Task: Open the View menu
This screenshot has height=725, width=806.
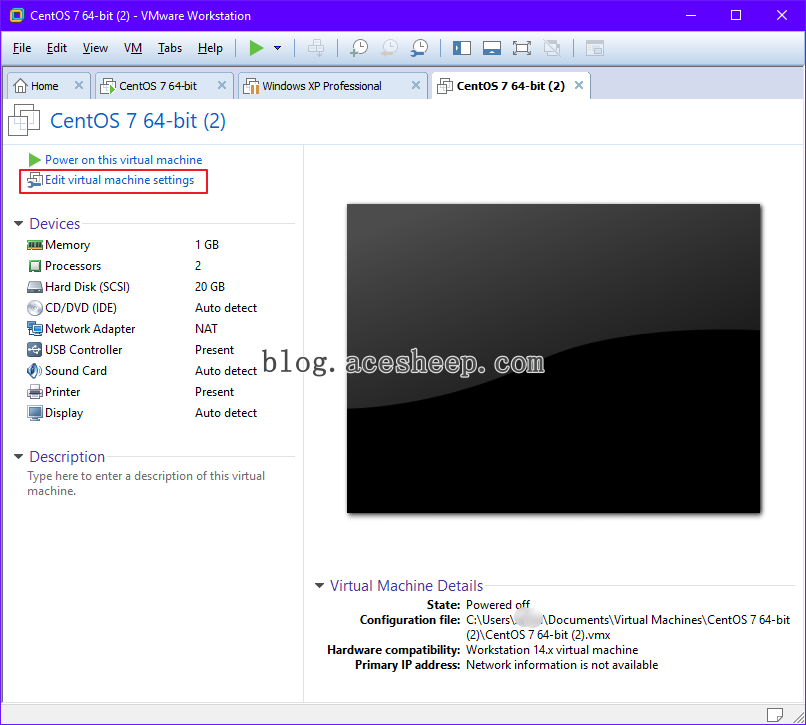Action: (x=95, y=48)
